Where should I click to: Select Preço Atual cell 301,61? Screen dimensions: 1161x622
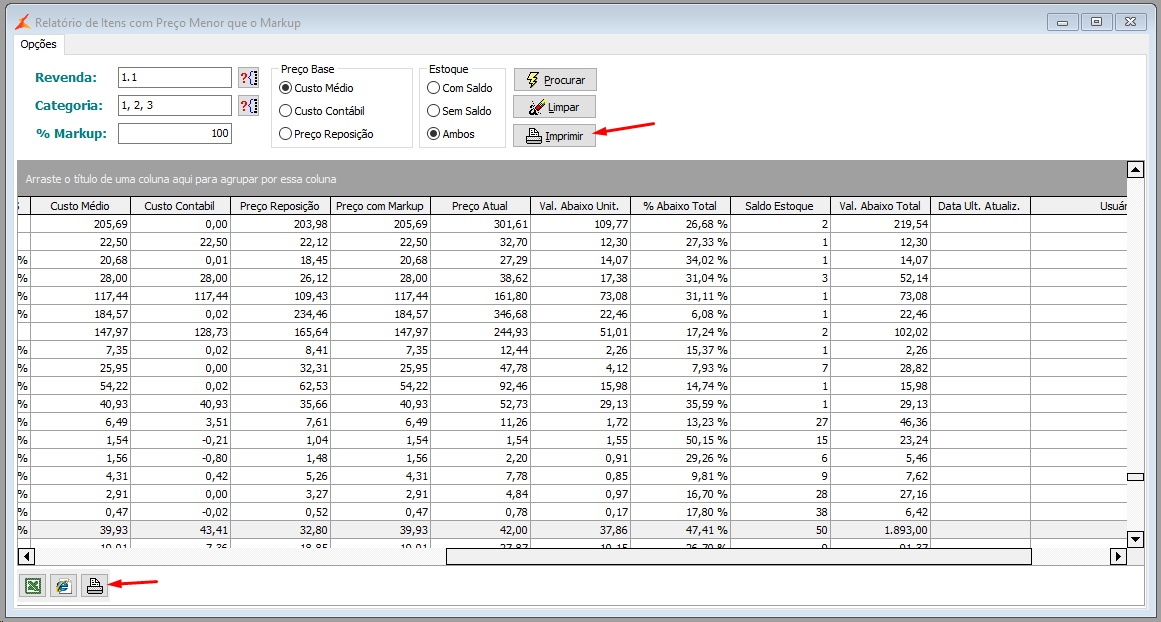[x=481, y=224]
